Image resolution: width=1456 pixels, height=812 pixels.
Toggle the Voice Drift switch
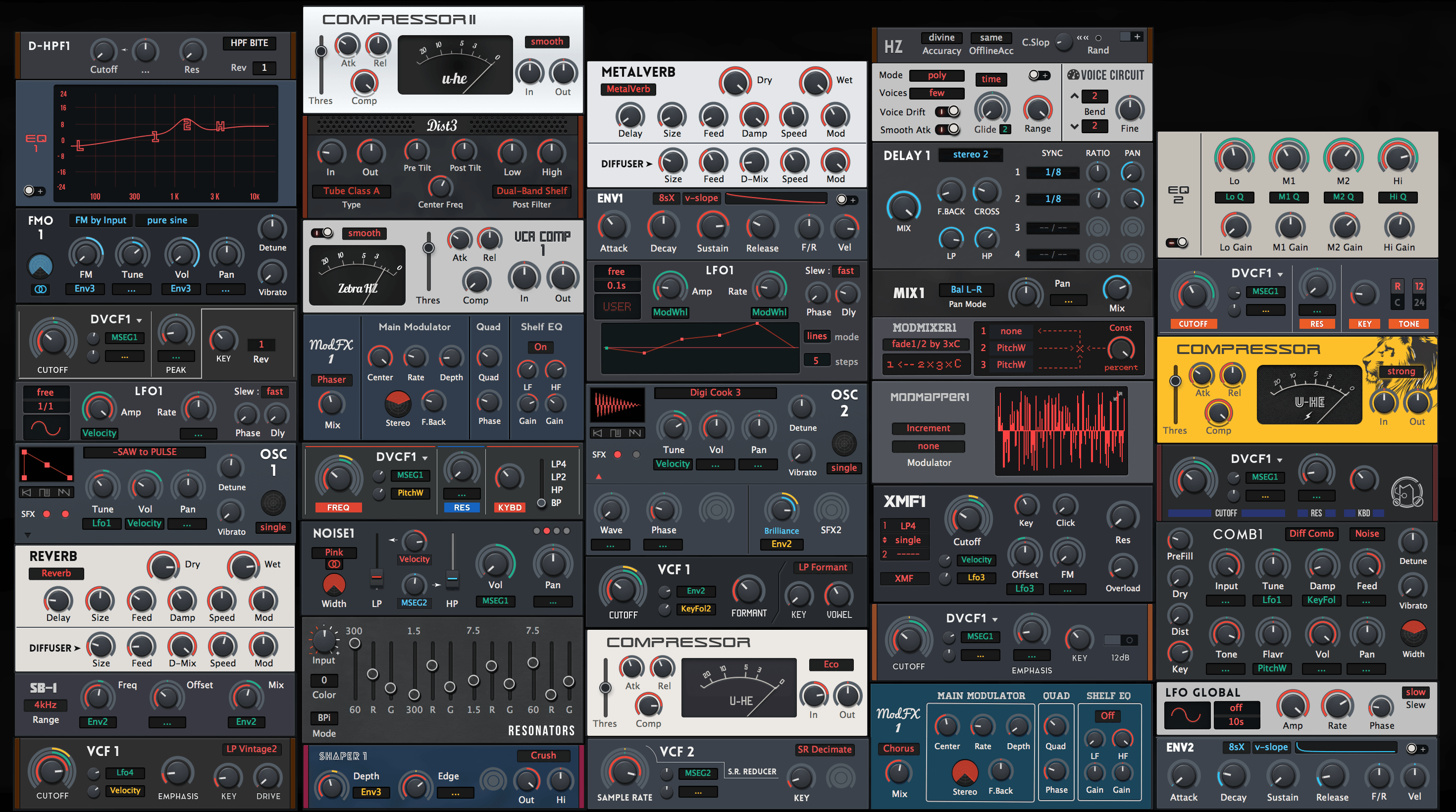(x=947, y=112)
